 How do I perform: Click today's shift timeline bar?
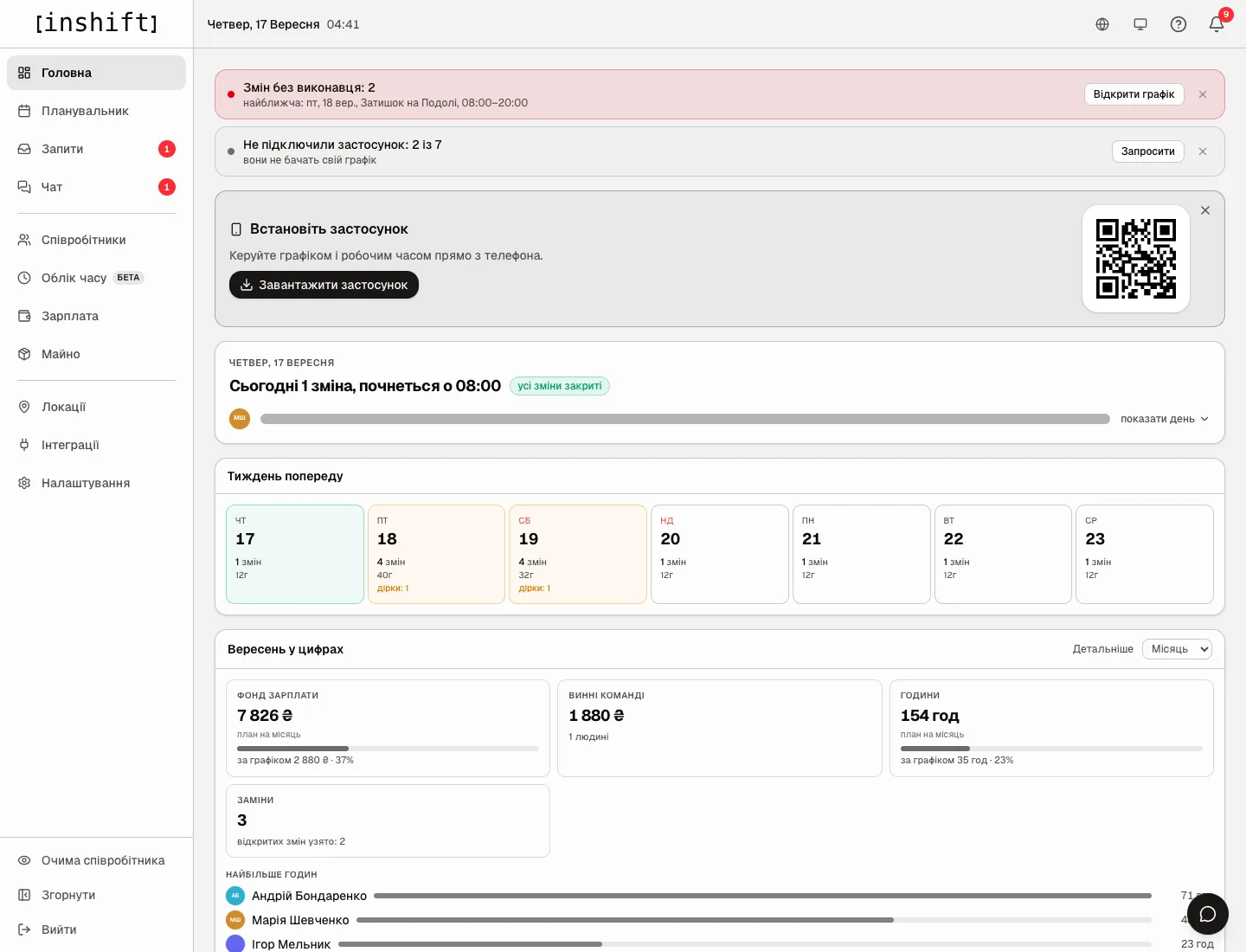coord(685,419)
